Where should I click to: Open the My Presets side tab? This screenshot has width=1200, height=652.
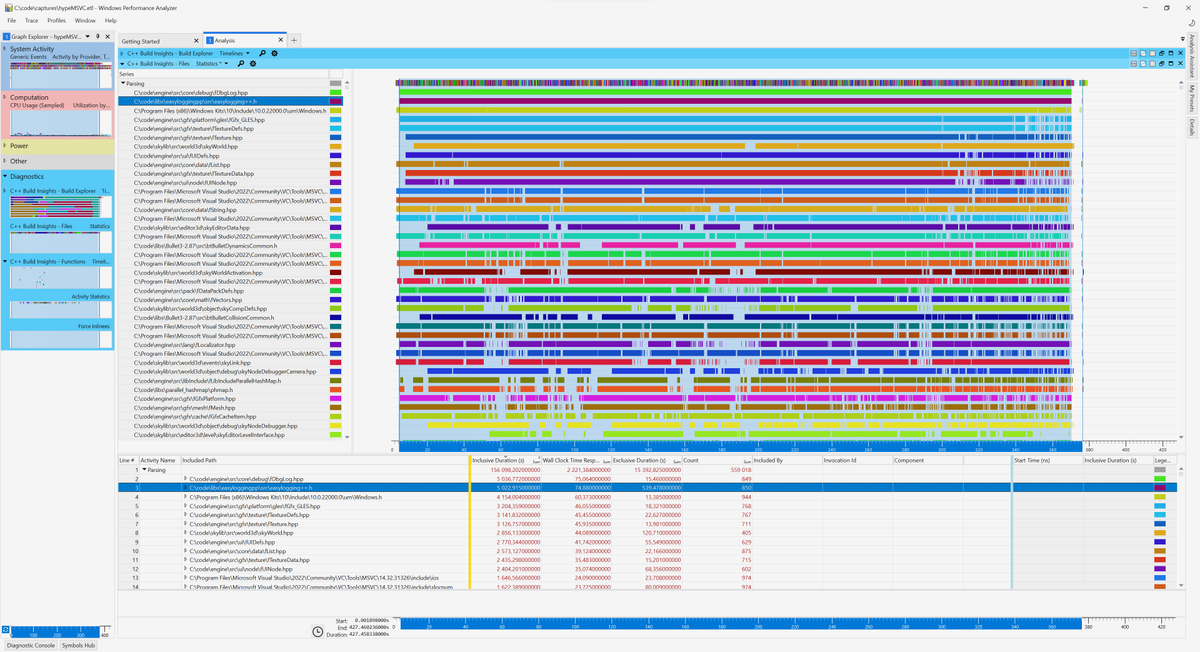point(1192,99)
